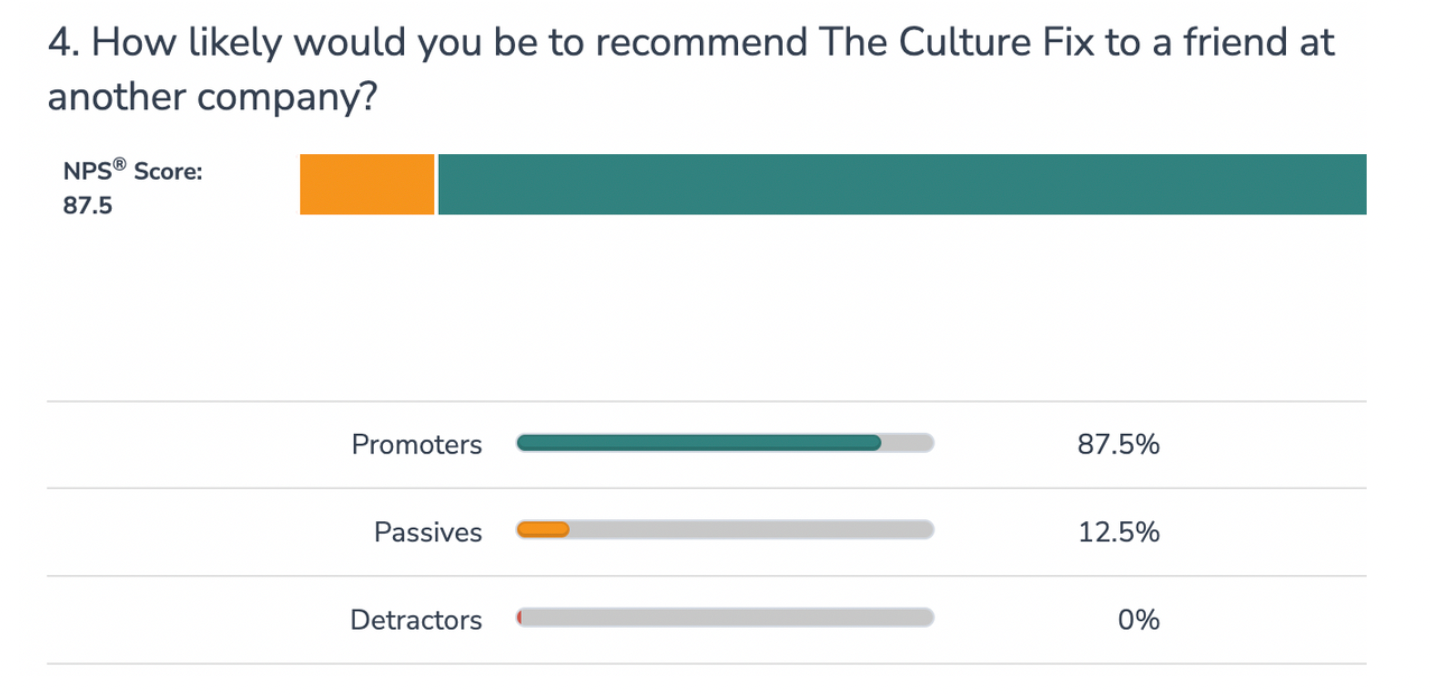Screen dimensions: 1430x694
Task: Click the 87.5% Promoters percentage
Action: (1118, 445)
